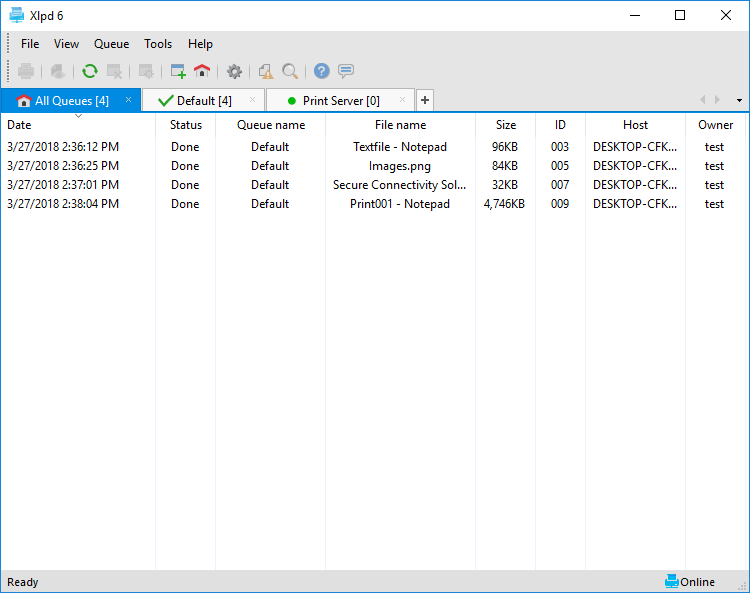Click the magnifying glass search icon
This screenshot has height=593, width=750.
(290, 71)
